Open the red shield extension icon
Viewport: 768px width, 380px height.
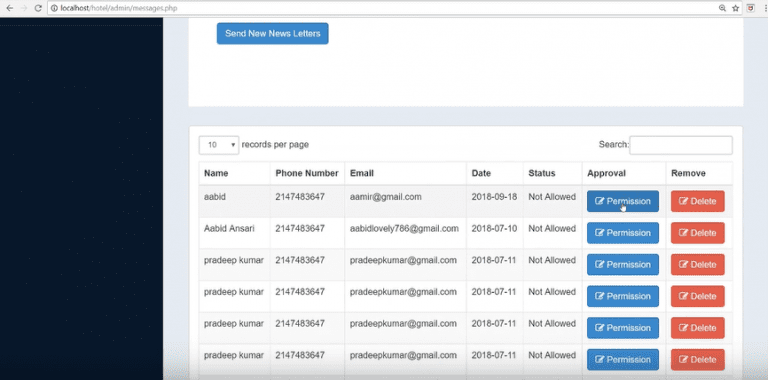point(750,8)
